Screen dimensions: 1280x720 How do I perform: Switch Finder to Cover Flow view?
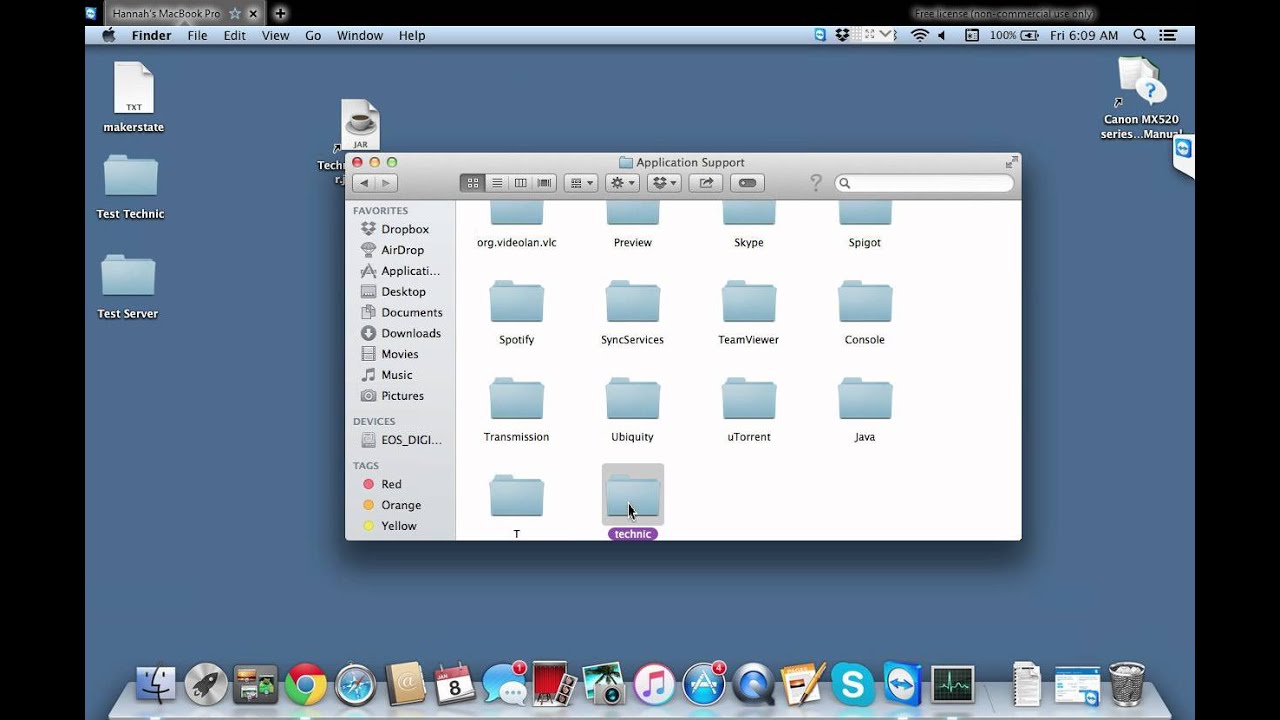(x=544, y=183)
